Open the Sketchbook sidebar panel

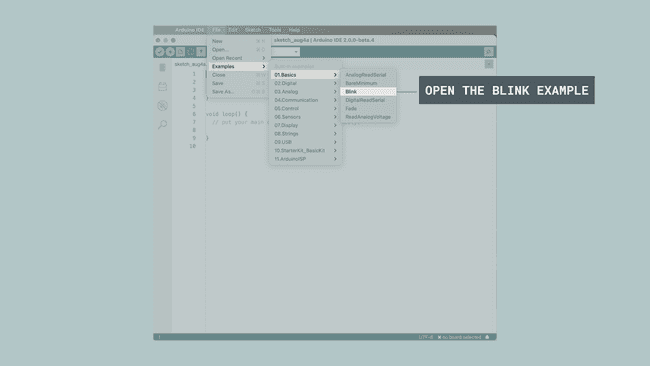click(162, 68)
